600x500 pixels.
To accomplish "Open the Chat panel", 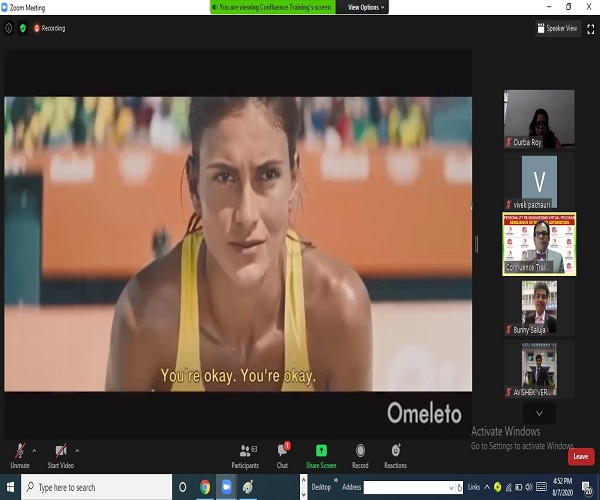I will tap(283, 456).
